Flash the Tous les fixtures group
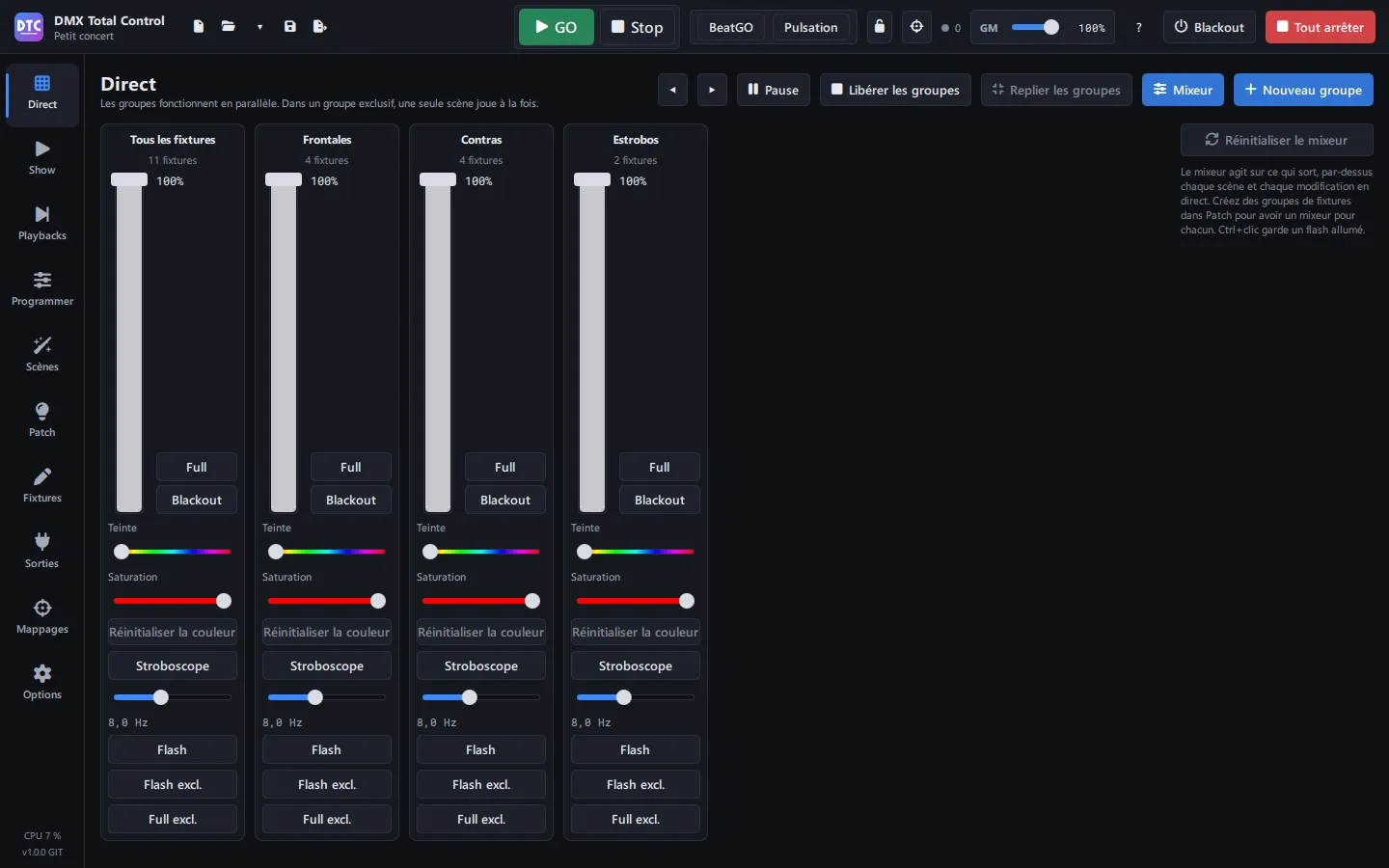Screen dimensions: 1389x868 point(173,749)
